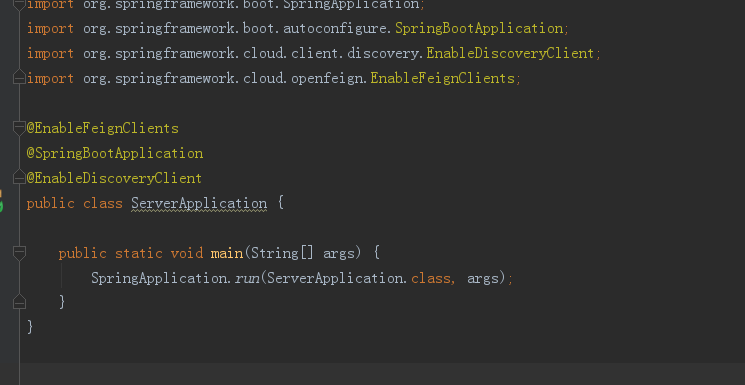This screenshot has width=745, height=385.
Task: Click org.springframework.cloud.client.discovery package in import
Action: [251, 53]
